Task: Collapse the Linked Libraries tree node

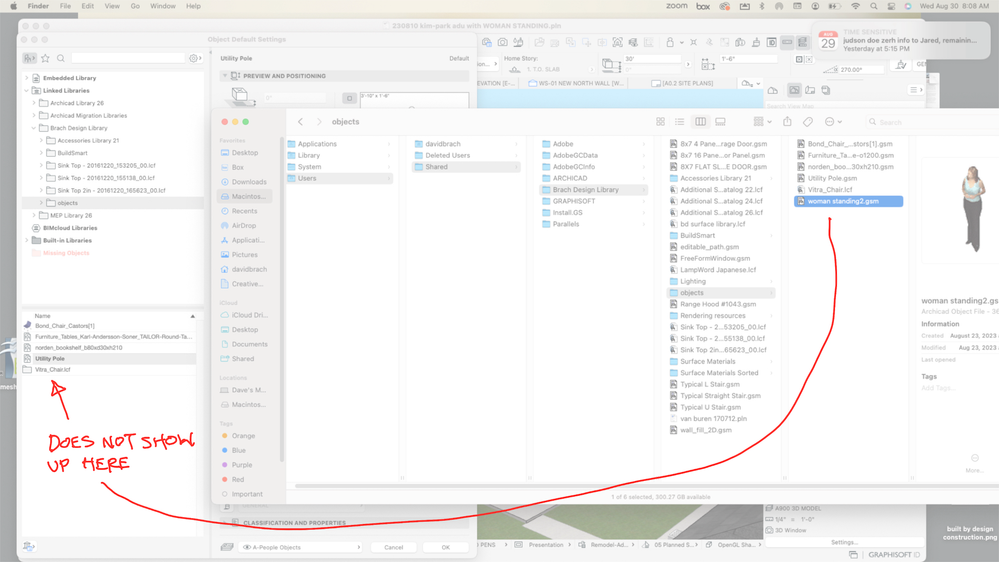Action: 27,90
